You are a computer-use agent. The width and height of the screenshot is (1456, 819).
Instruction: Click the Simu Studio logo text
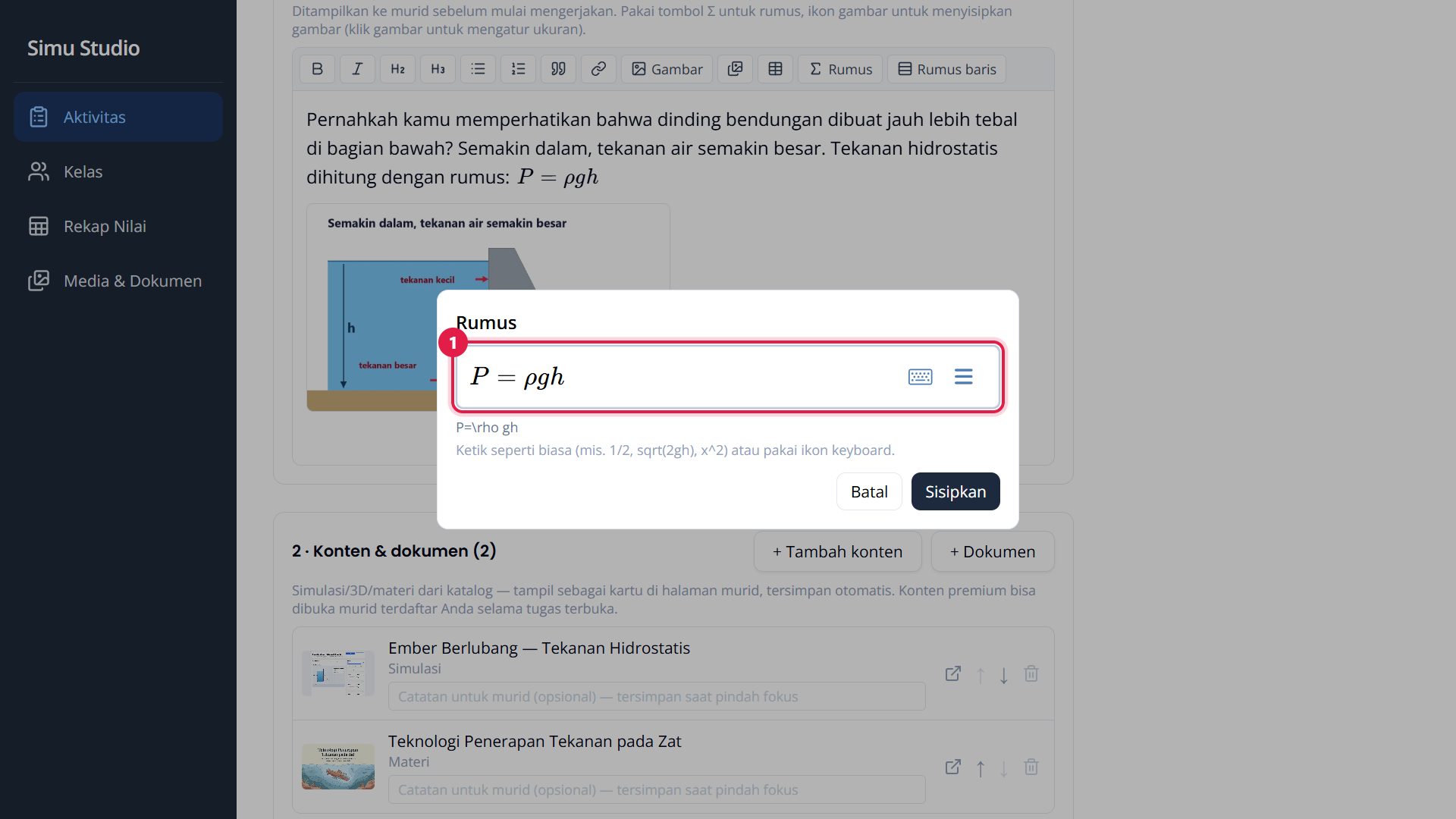tap(83, 48)
